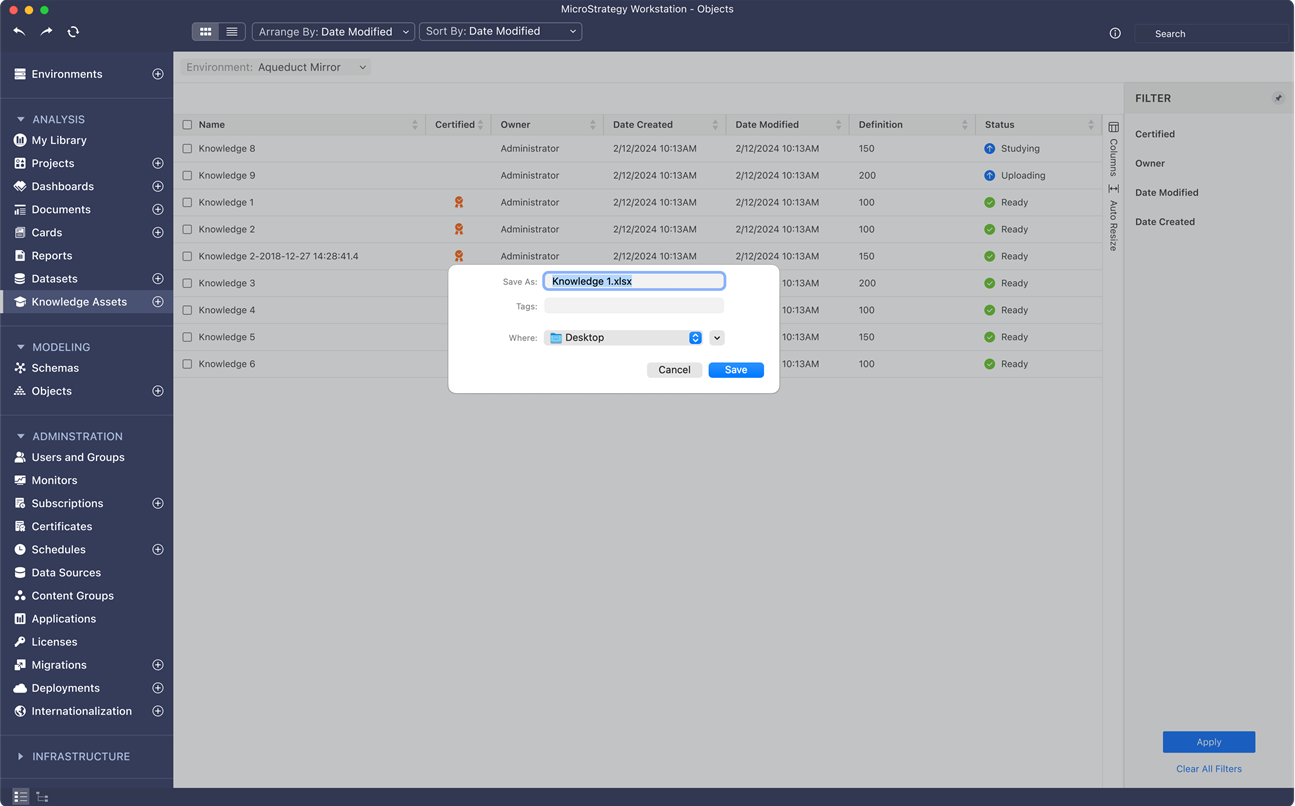Open the Arrange By dropdown
Image resolution: width=1295 pixels, height=806 pixels.
coord(333,32)
